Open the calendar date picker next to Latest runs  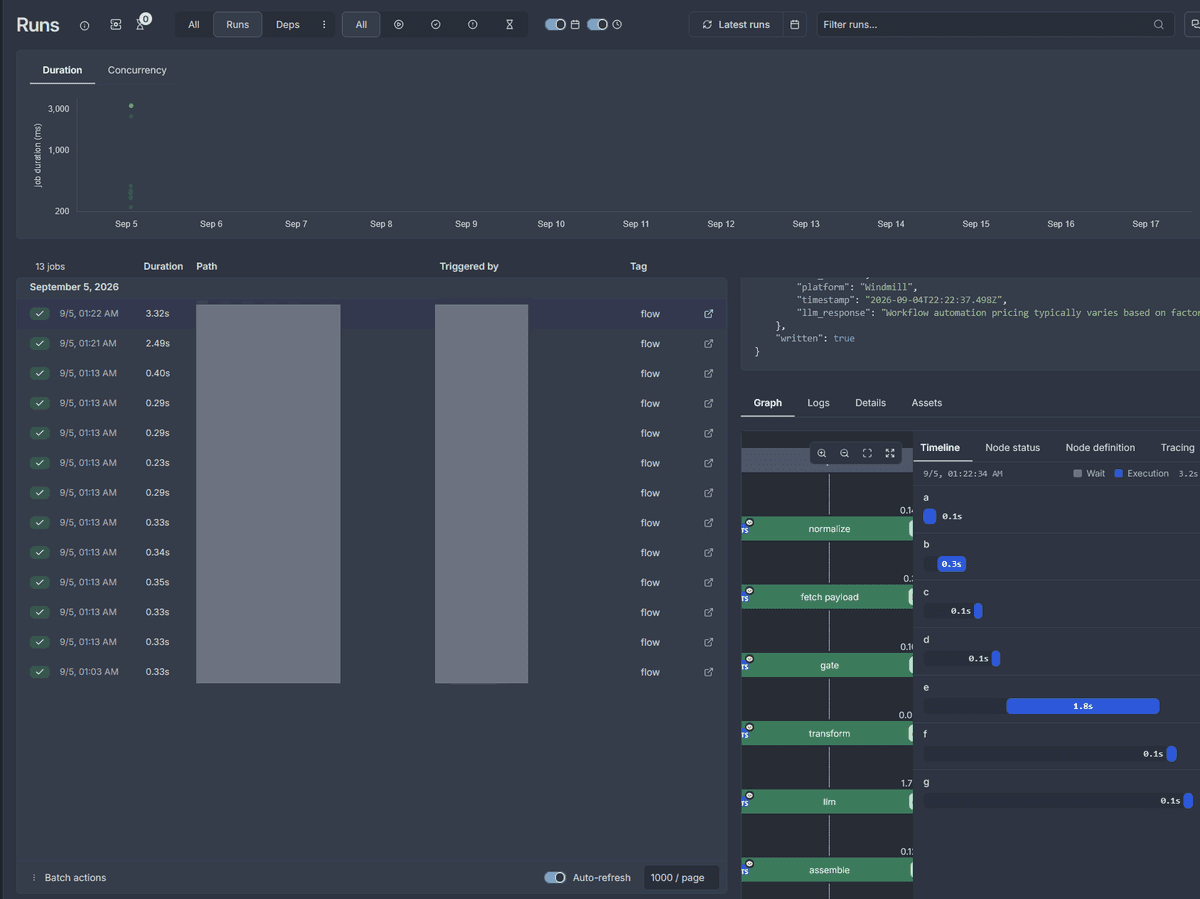click(795, 24)
